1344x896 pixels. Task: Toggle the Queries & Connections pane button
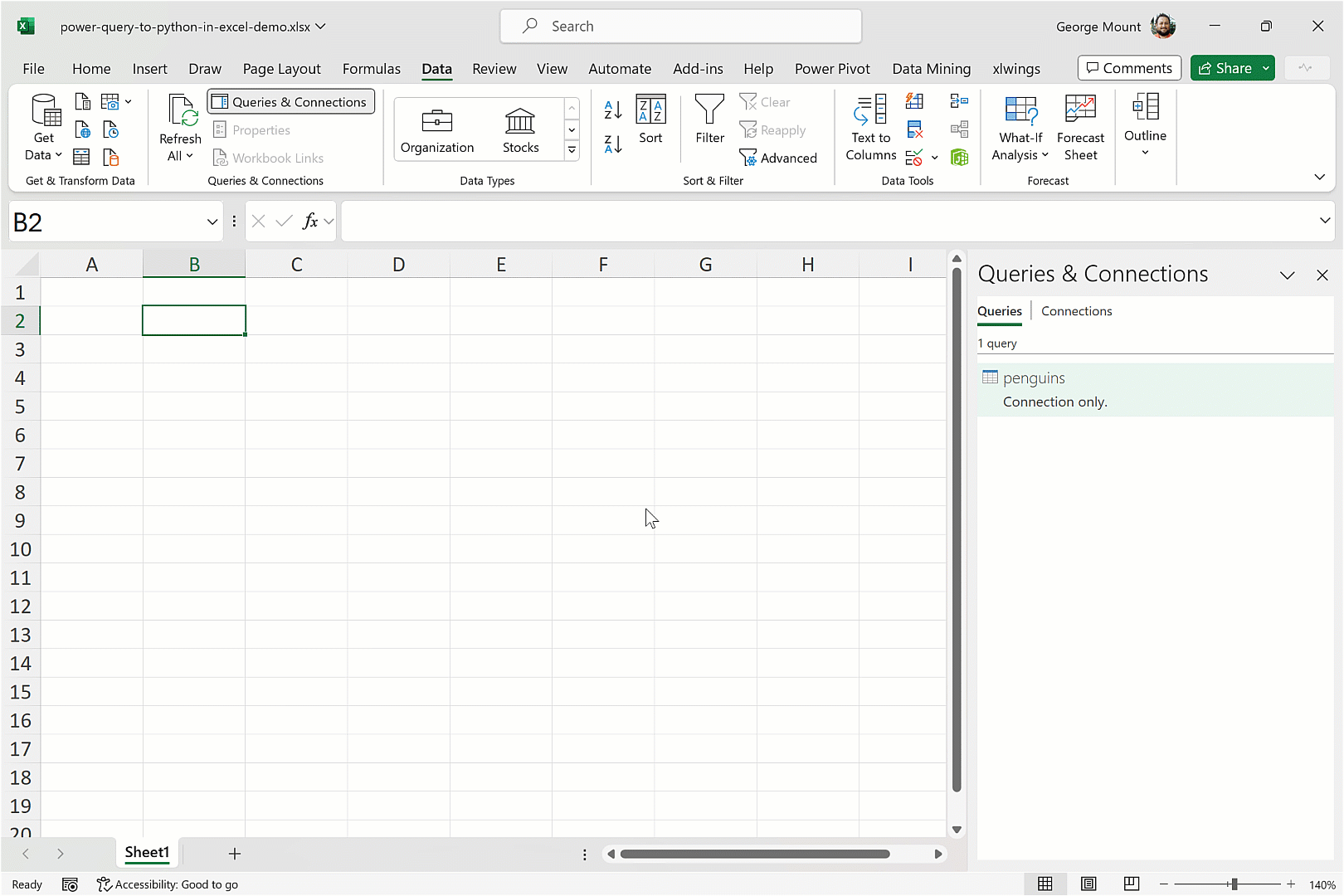(290, 102)
